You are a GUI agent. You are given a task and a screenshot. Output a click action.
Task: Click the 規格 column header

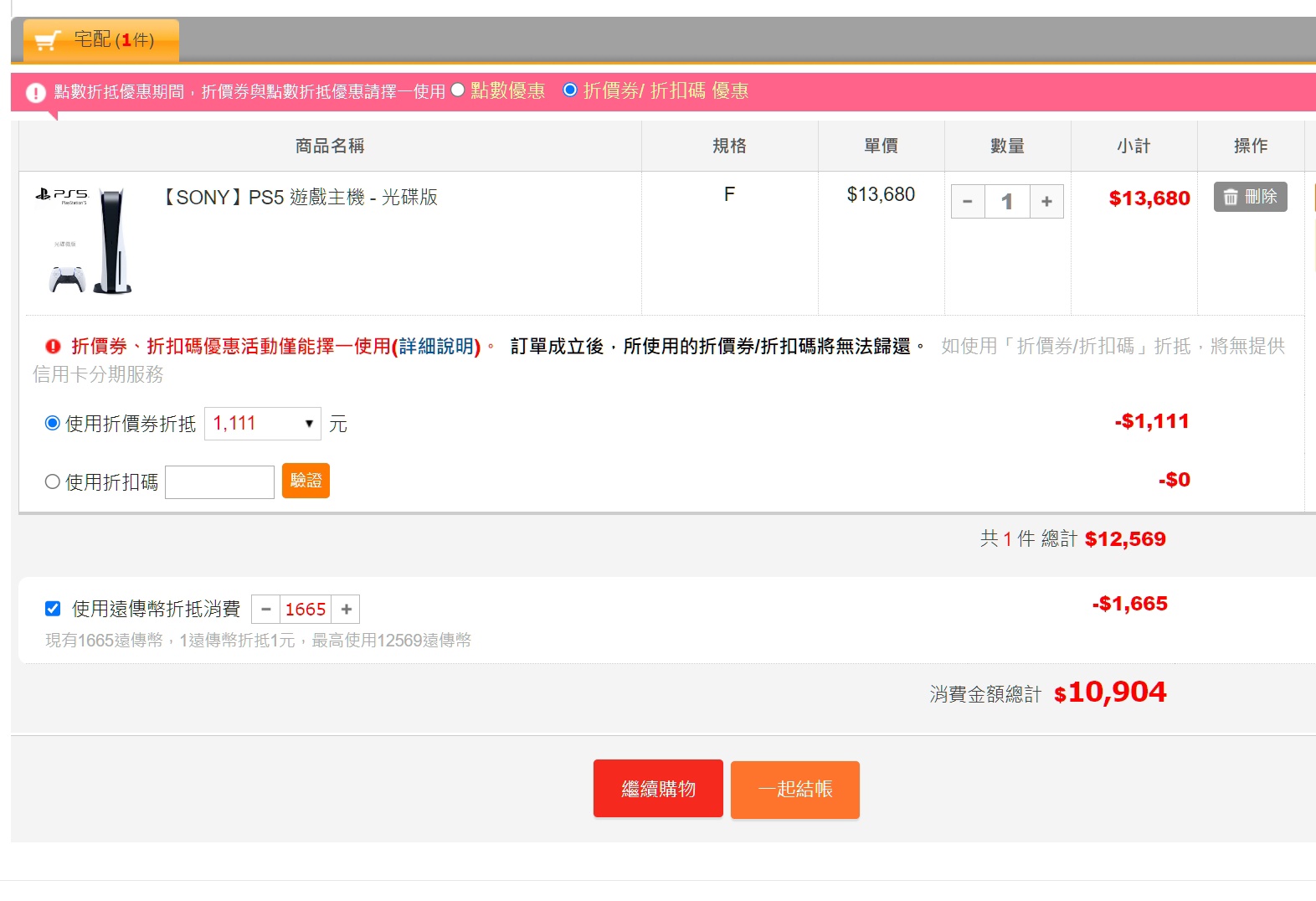(729, 146)
